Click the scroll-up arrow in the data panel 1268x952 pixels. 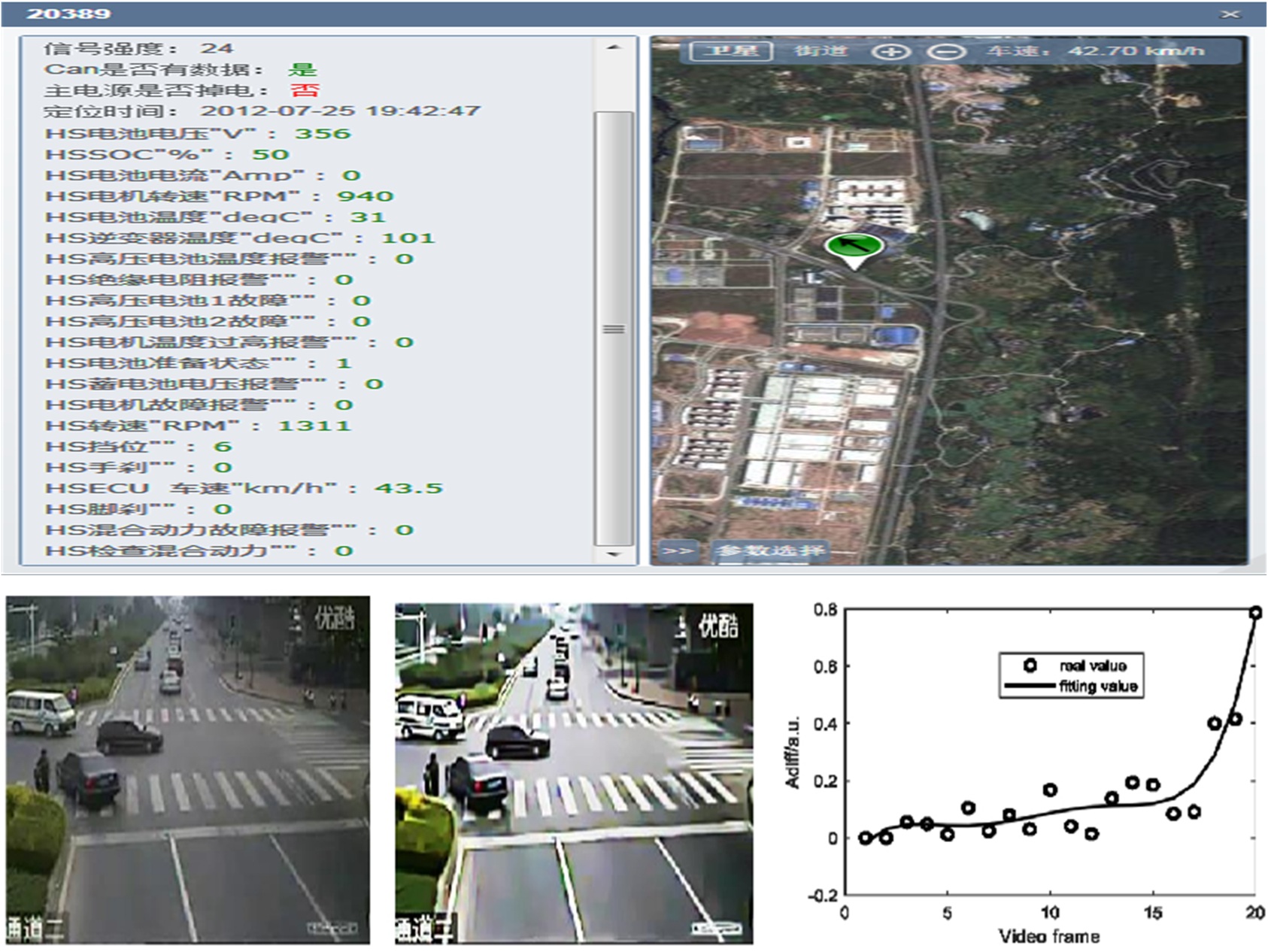[x=614, y=47]
